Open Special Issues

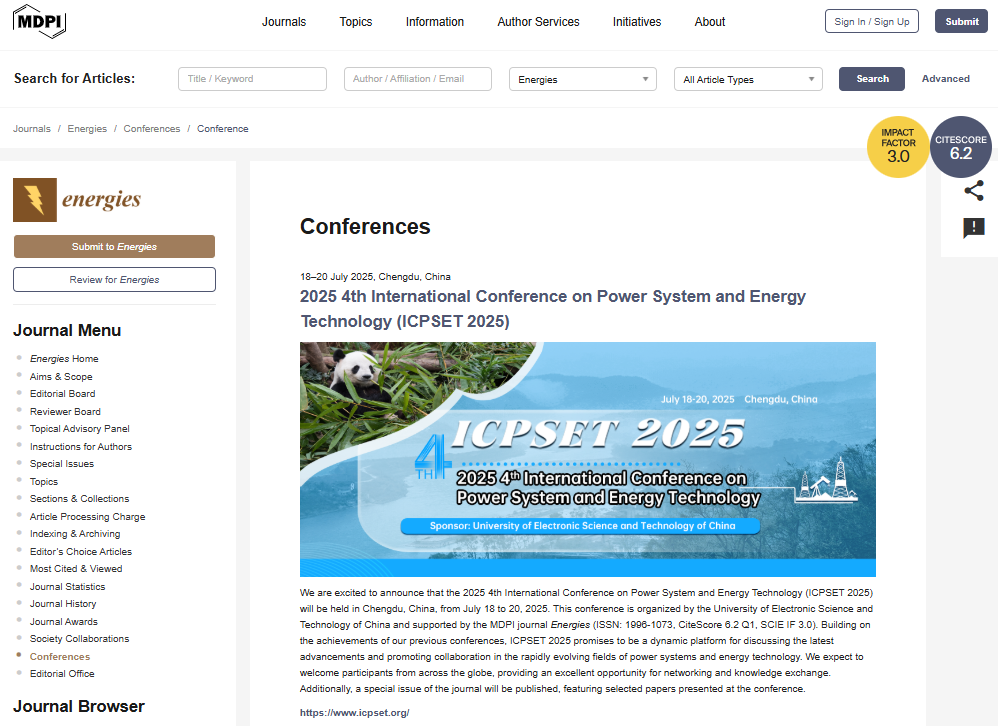(x=62, y=464)
